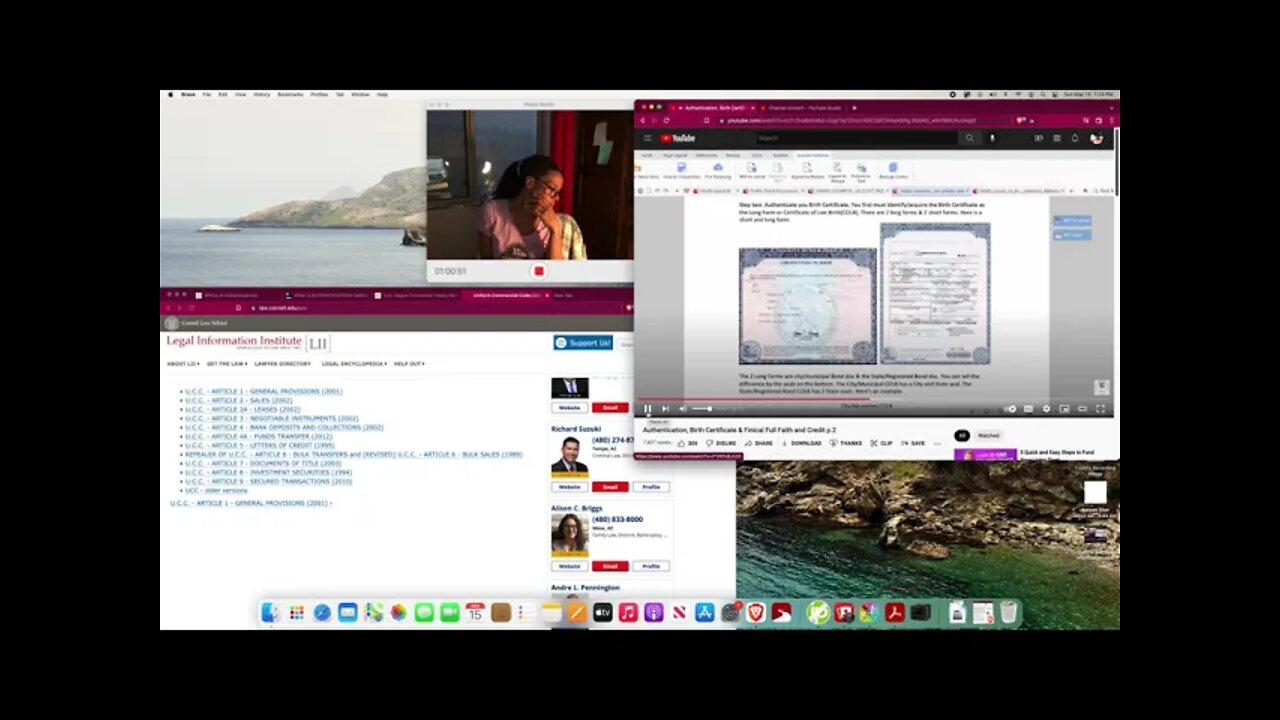Open YouTube account avatar menu
The width and height of the screenshot is (1280, 720).
click(x=1096, y=138)
